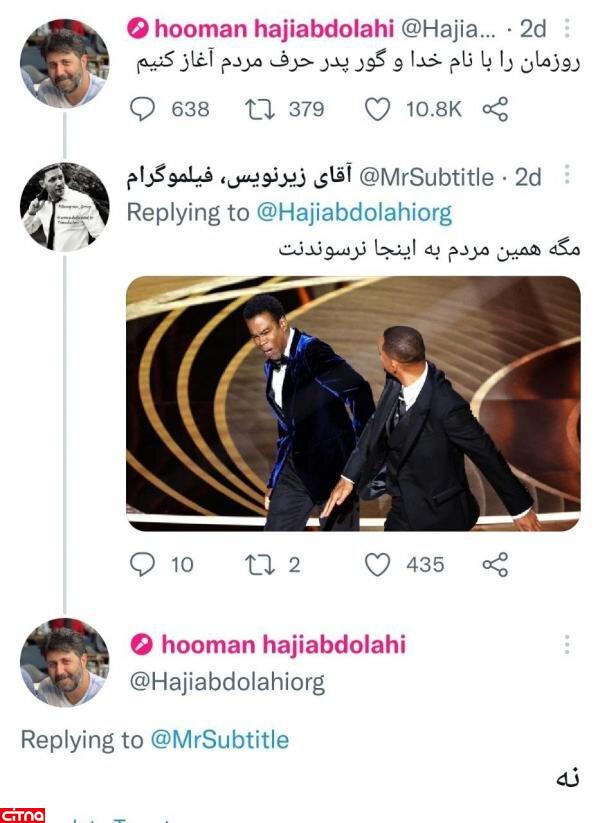This screenshot has width=600, height=823.
Task: Share the top hooman hajiabdolahi tweet
Action: click(495, 109)
